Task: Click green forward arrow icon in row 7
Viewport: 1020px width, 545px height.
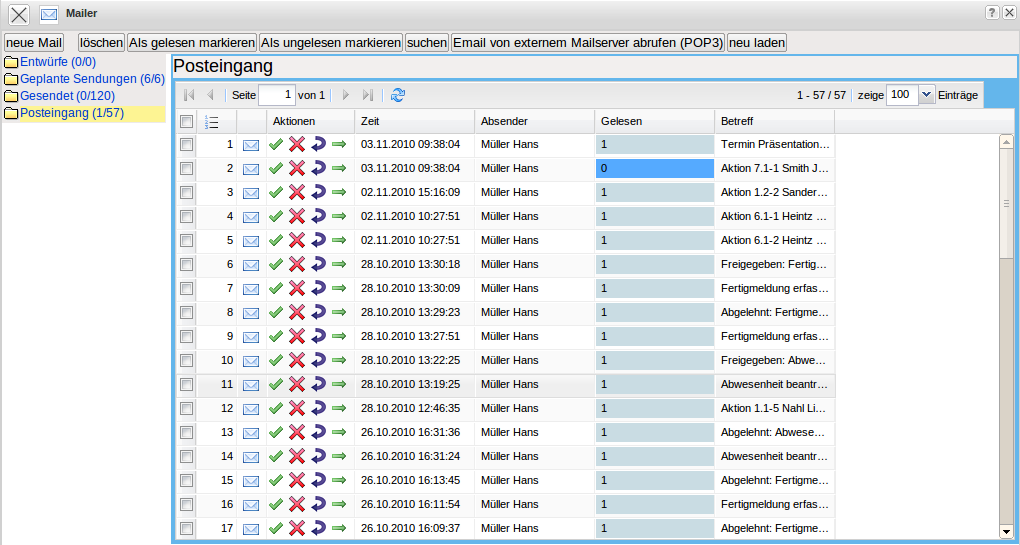Action: [339, 288]
